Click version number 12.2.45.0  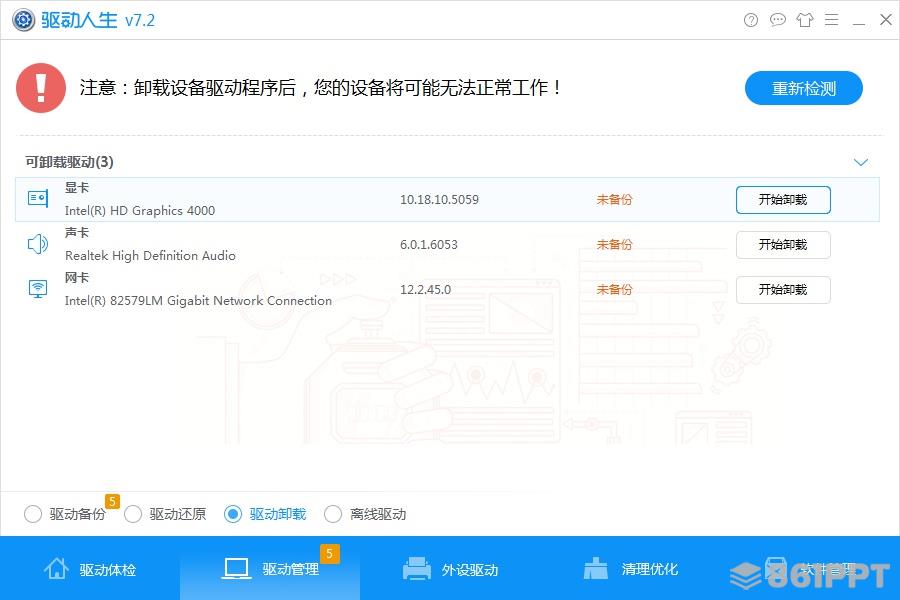click(x=425, y=289)
